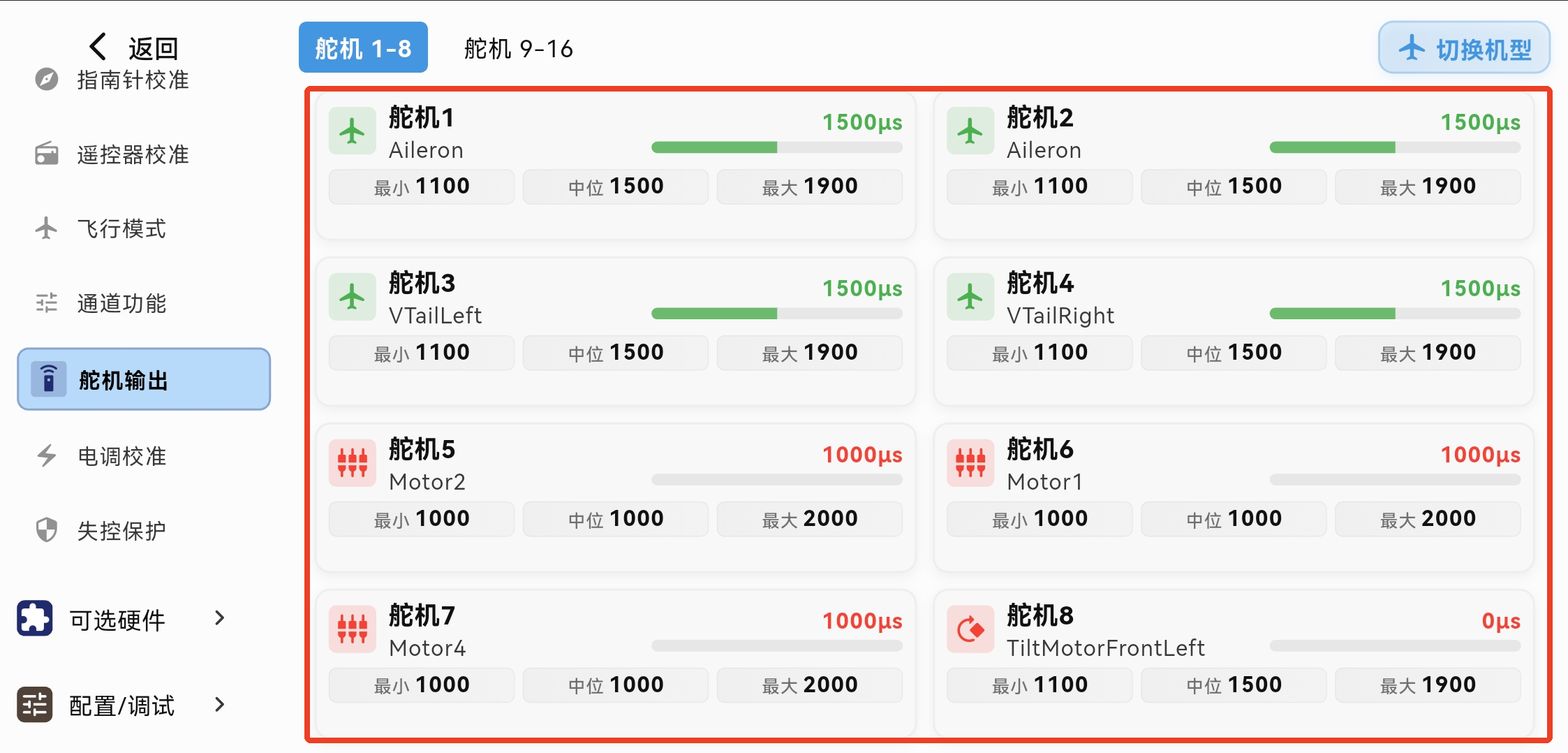The height and width of the screenshot is (753, 1568).
Task: Click the airplane icon on 舵机4 card
Action: [970, 298]
